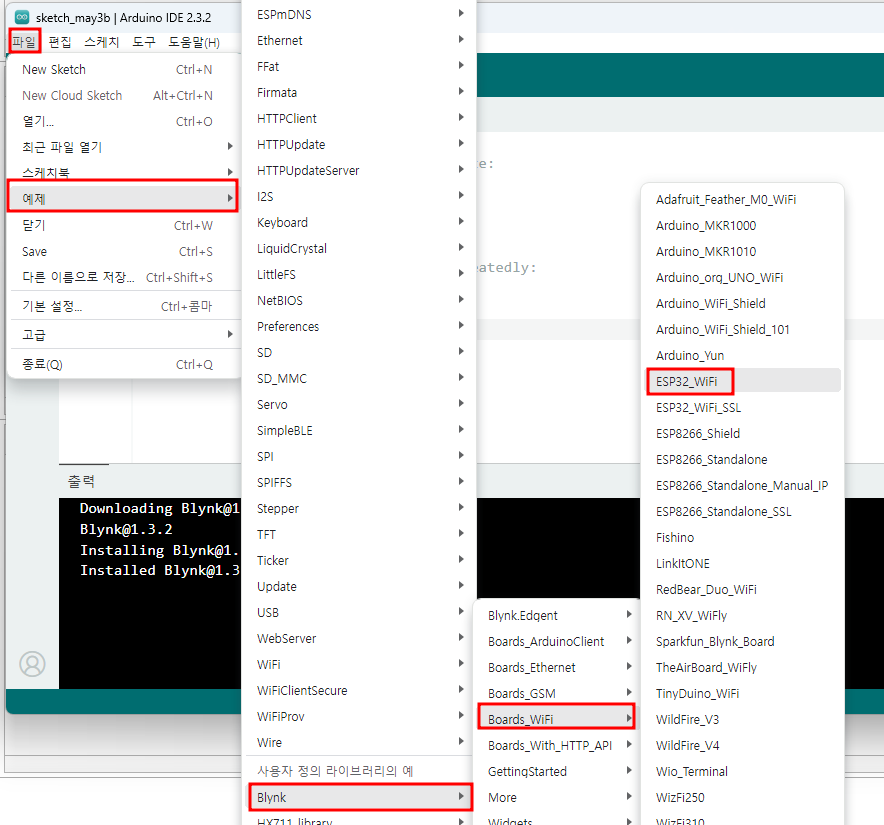This screenshot has height=825, width=884.
Task: Choose 닫기 to close the sketch
Action: (x=124, y=226)
